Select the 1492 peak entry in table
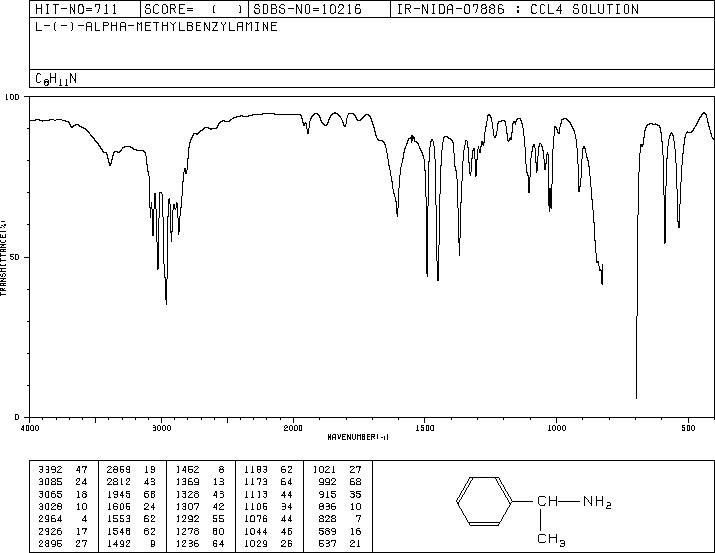Viewport: 715px width, 553px height. point(131,544)
